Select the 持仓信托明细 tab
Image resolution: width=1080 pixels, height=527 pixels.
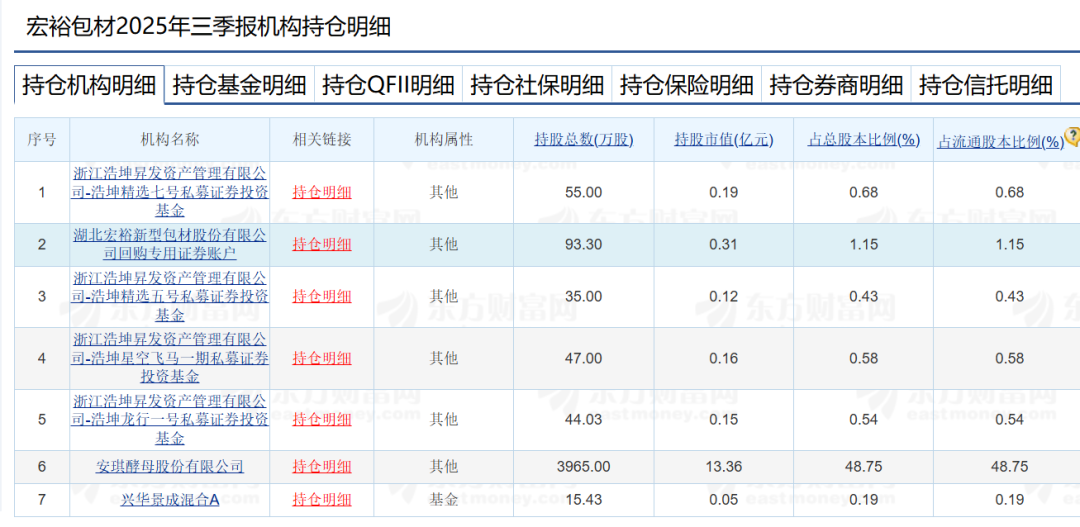985,85
